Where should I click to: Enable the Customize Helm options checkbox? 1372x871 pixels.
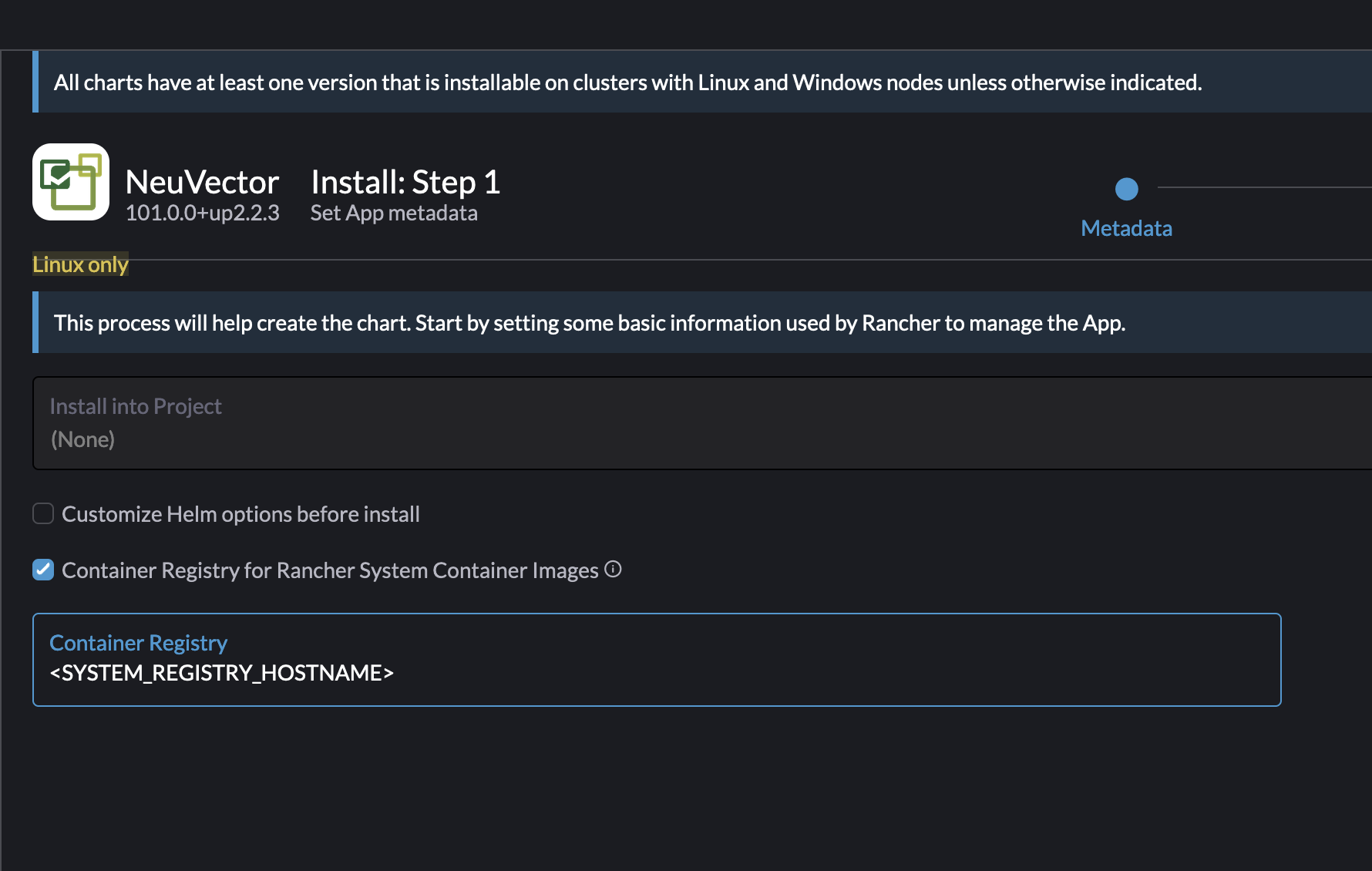[43, 513]
